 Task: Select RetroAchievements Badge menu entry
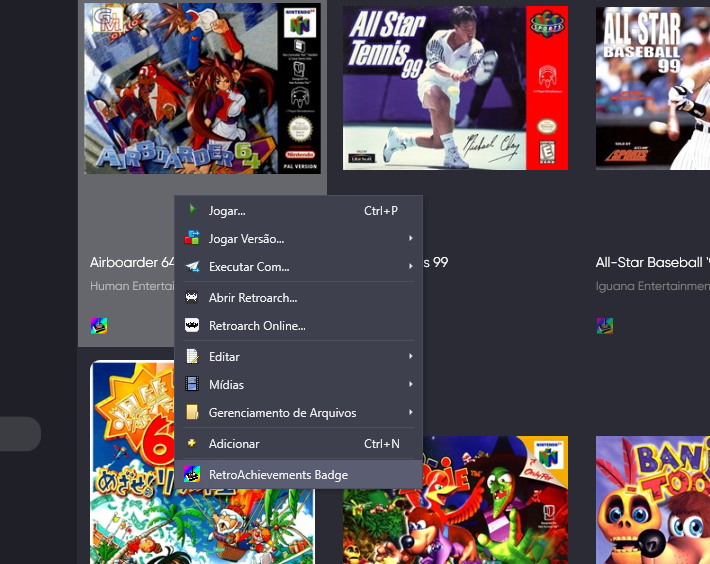(x=298, y=474)
